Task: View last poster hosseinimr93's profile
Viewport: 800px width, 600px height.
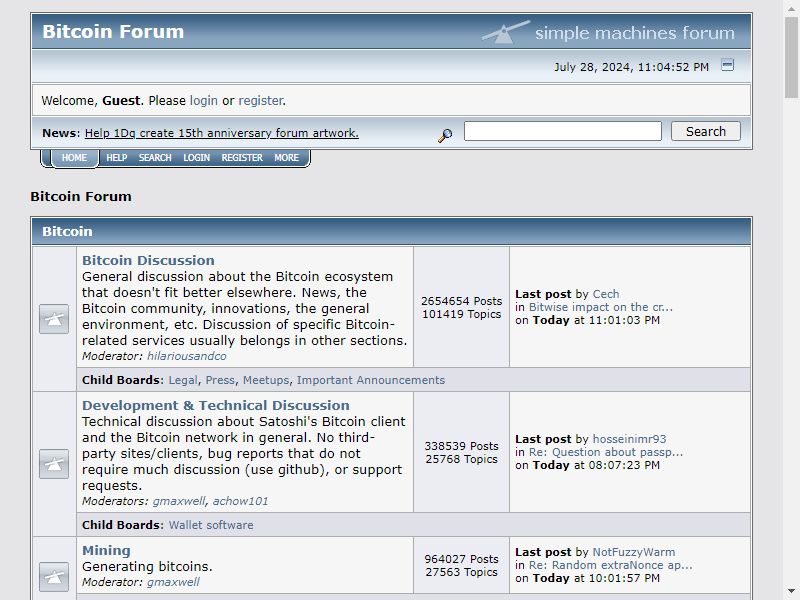Action: [x=630, y=439]
